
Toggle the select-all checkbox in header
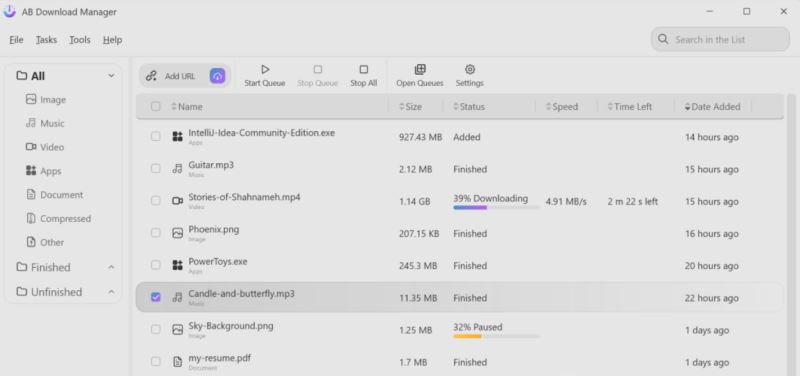click(x=156, y=107)
